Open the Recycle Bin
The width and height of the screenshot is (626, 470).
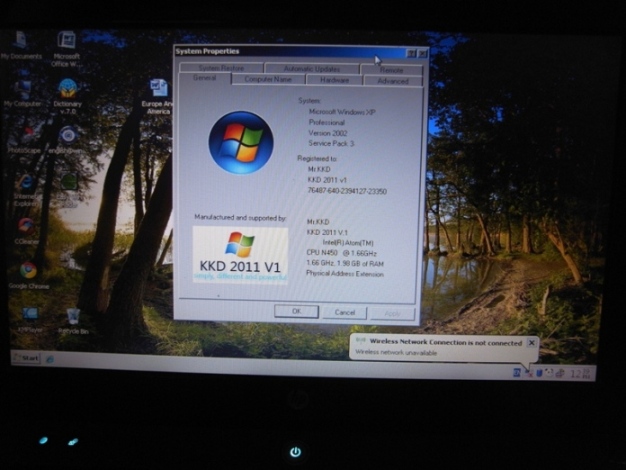point(72,317)
